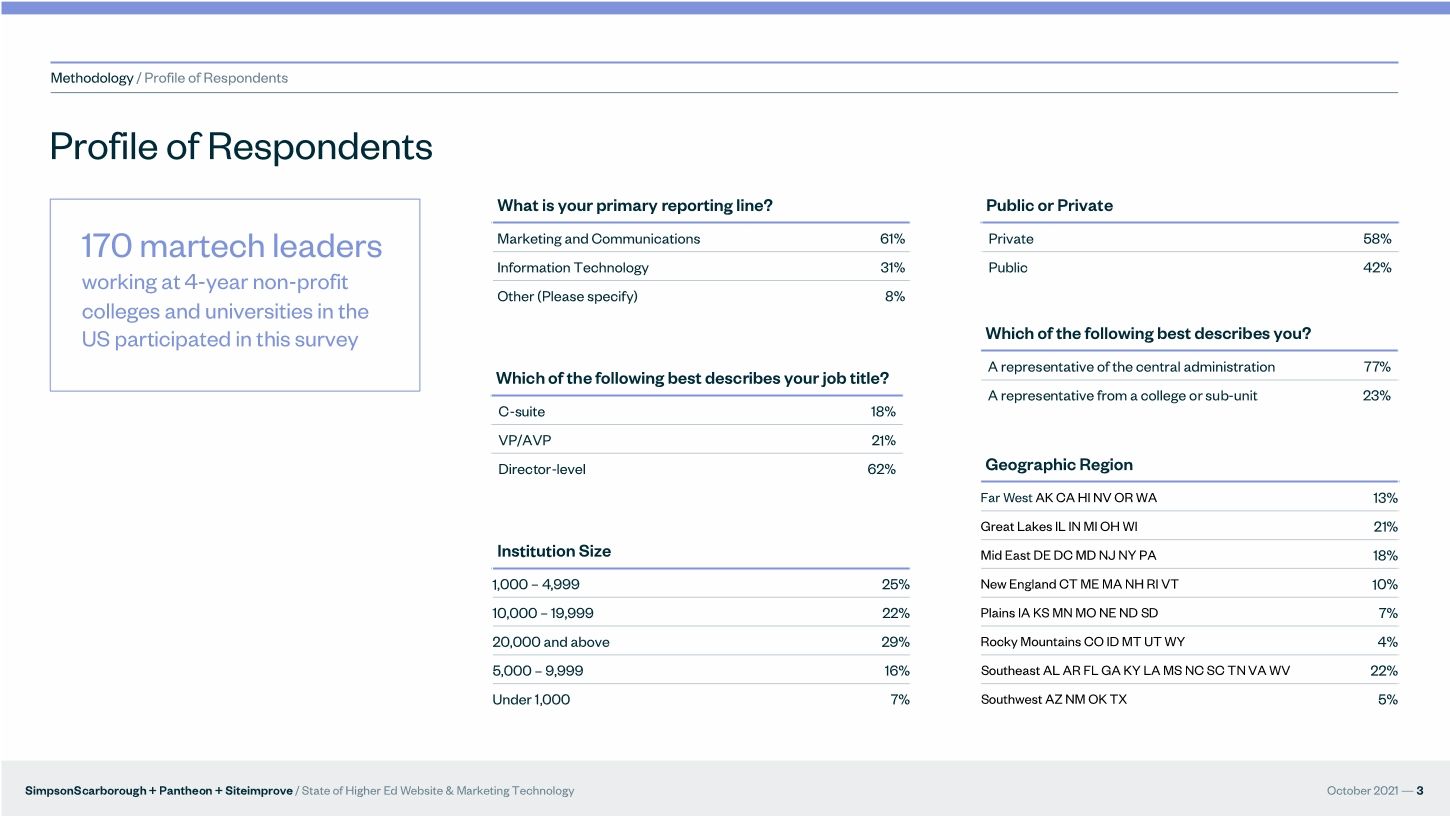Image resolution: width=1450 pixels, height=816 pixels.
Task: Select the Information Technology reporting line entry
Action: [572, 267]
